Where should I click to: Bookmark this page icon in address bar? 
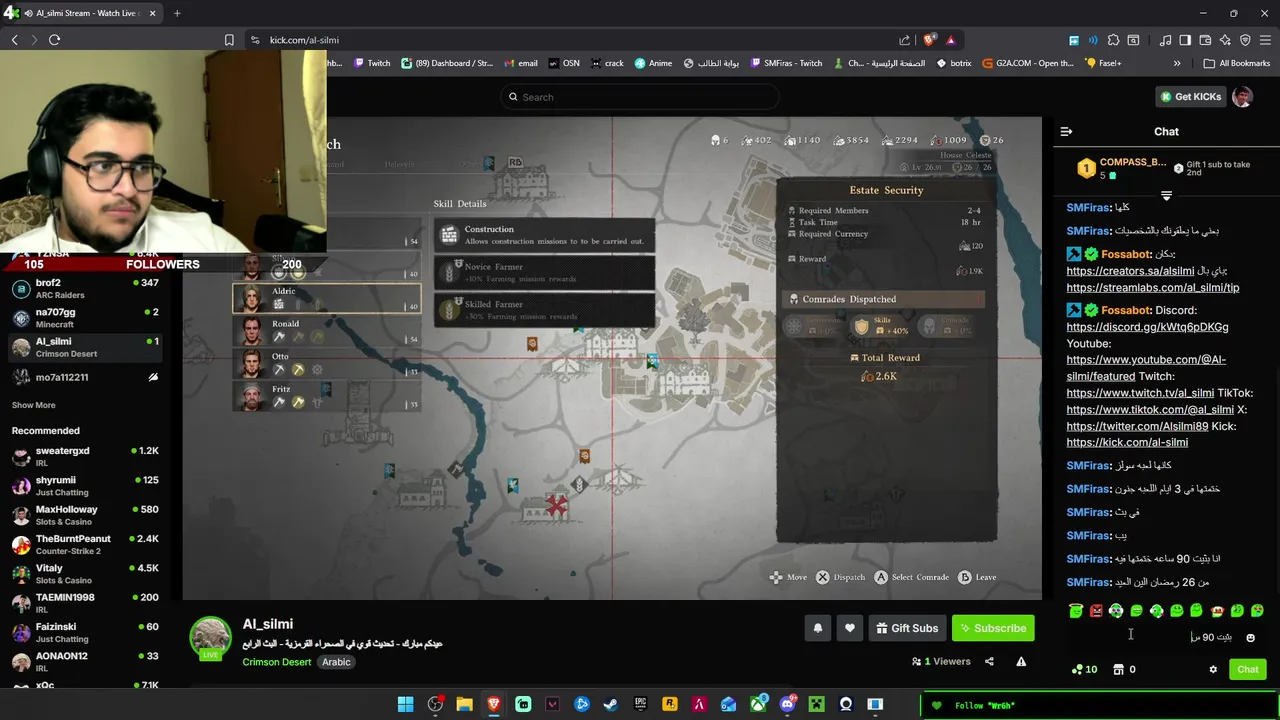[x=229, y=40]
